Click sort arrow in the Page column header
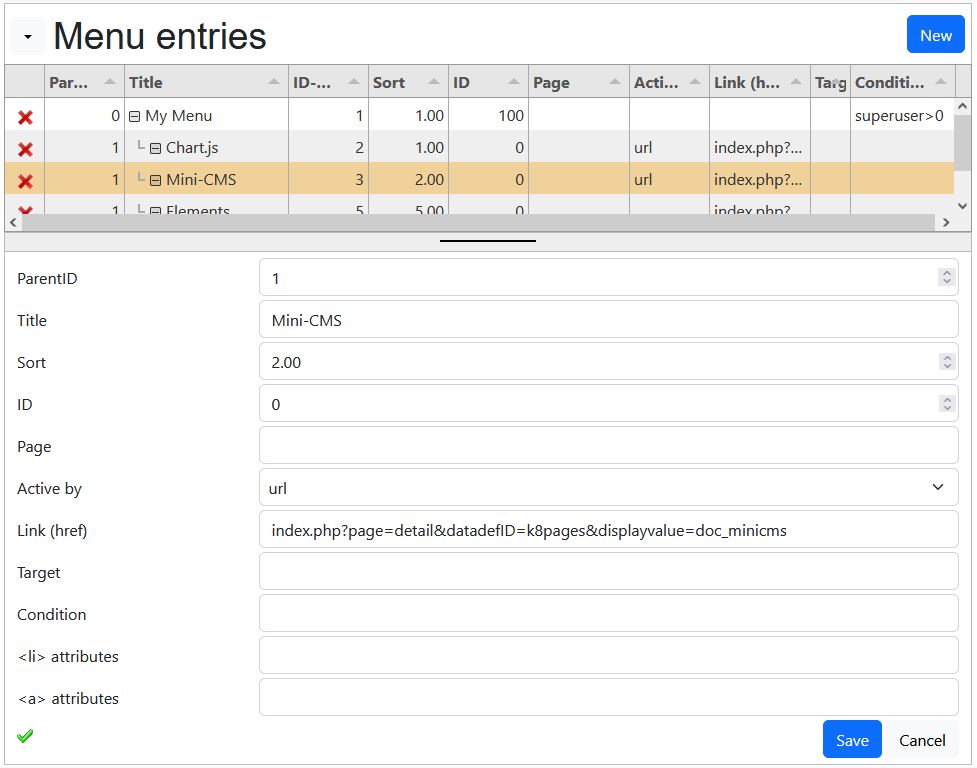This screenshot has height=768, width=977. (614, 82)
